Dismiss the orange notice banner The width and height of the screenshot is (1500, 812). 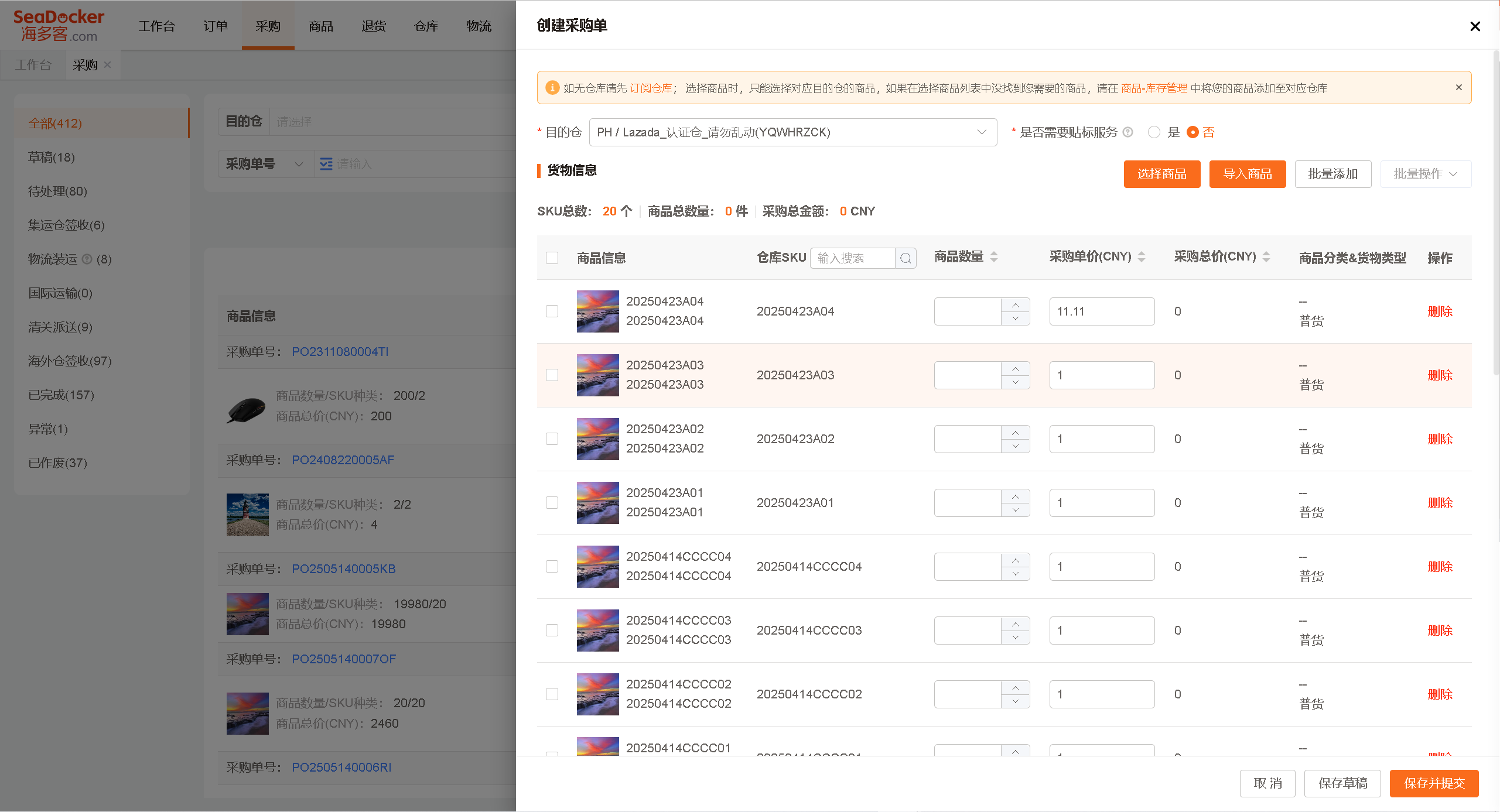click(1458, 87)
